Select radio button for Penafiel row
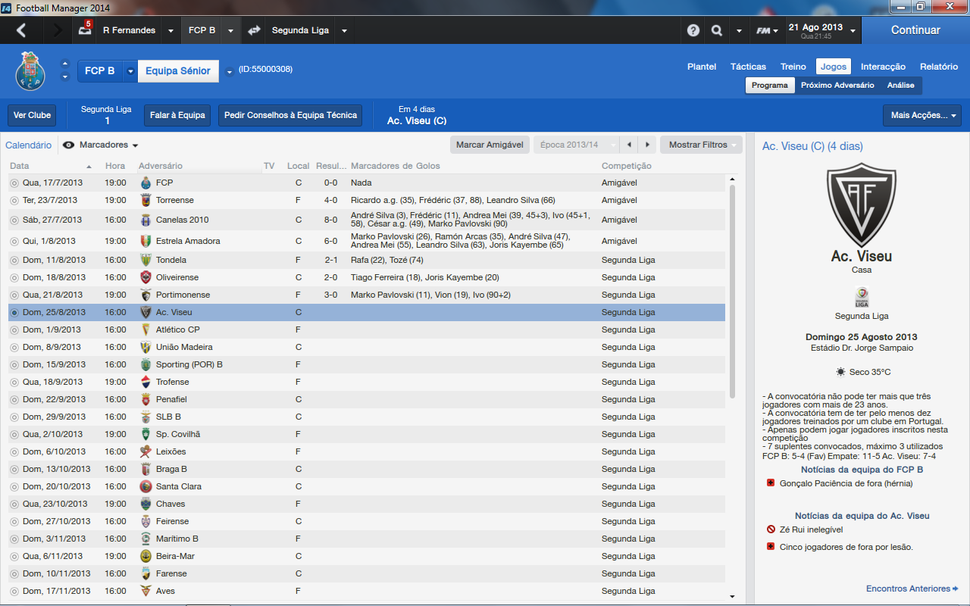Viewport: 970px width, 606px height. (x=14, y=399)
